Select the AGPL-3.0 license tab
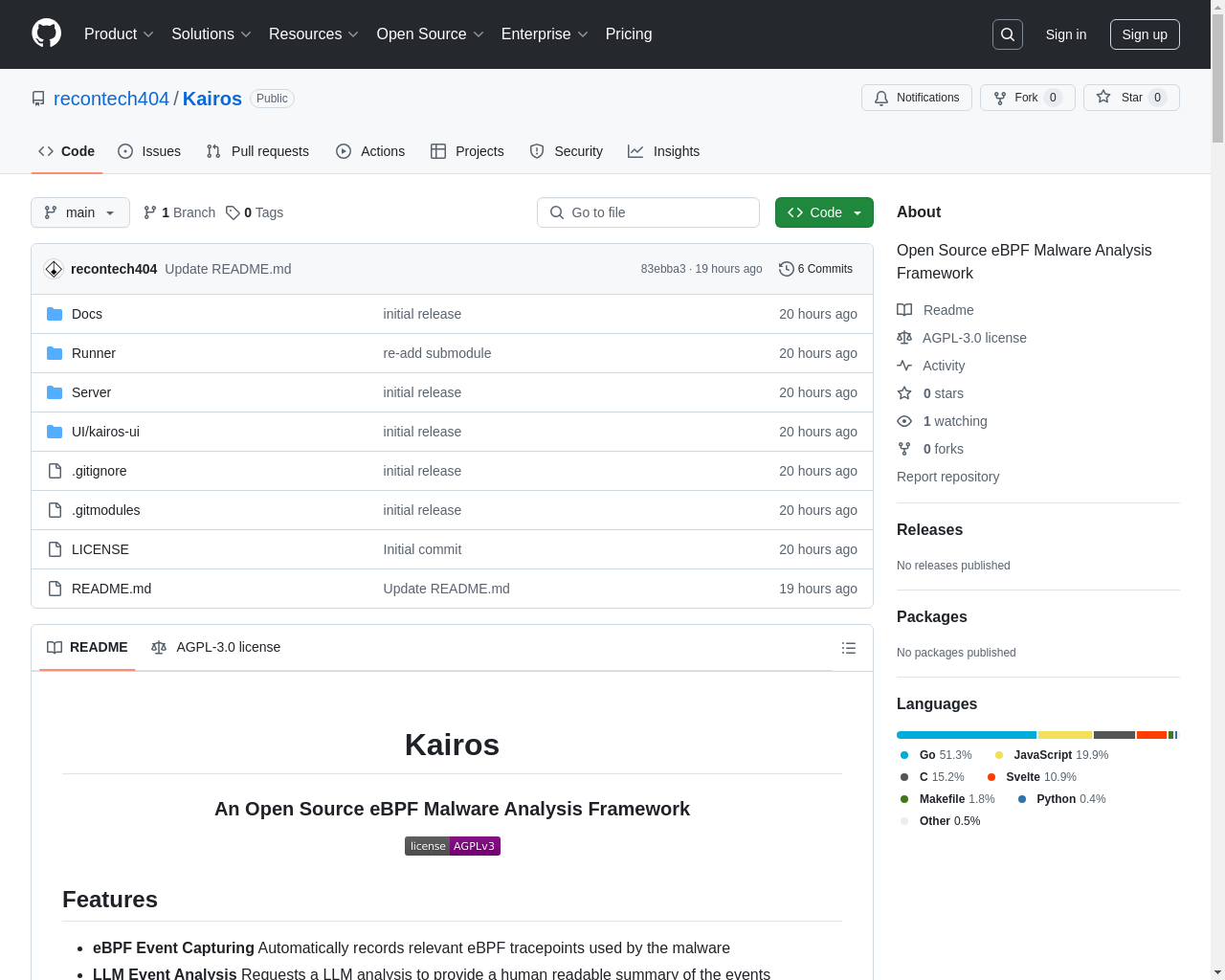This screenshot has height=980, width=1225. 216,648
